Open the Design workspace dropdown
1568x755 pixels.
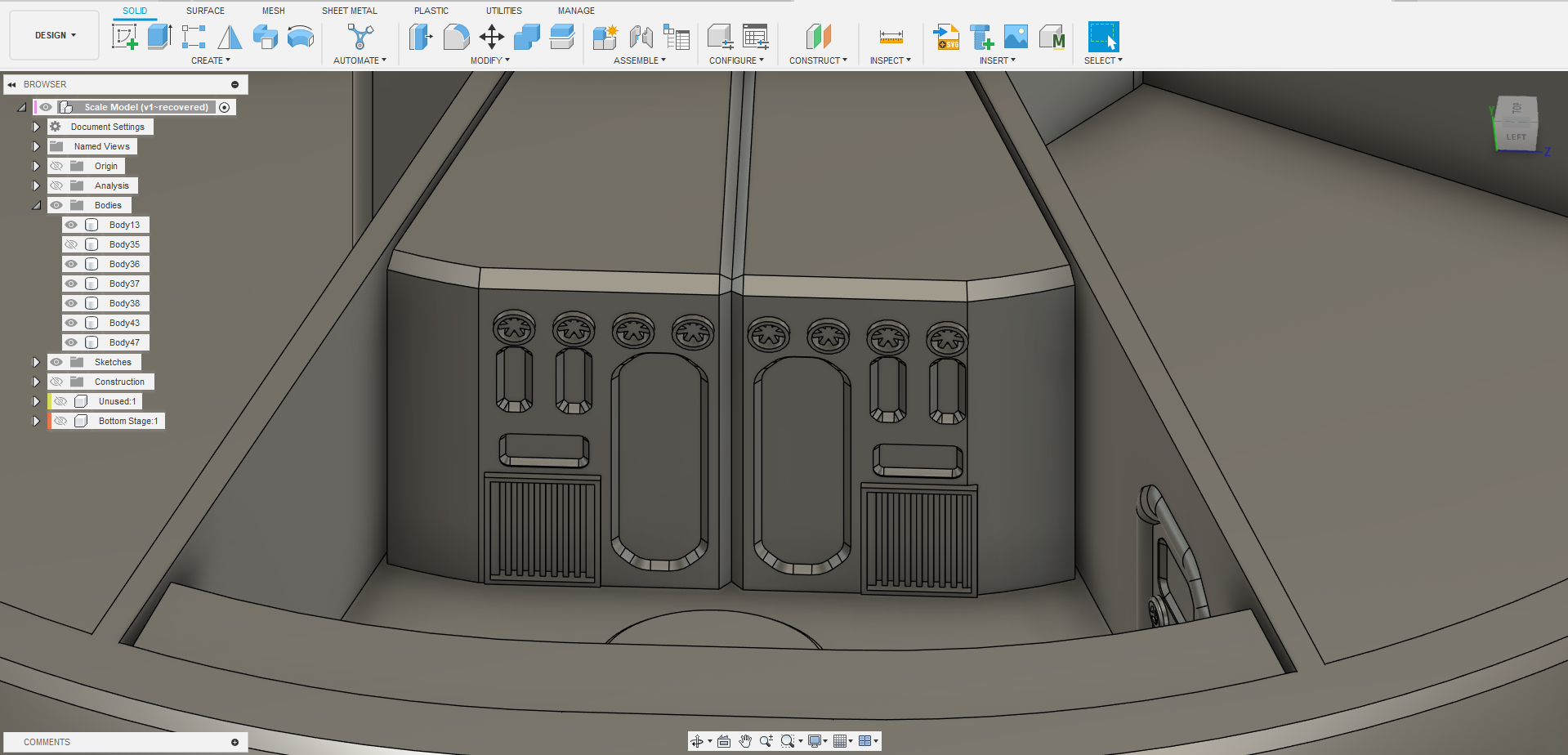click(x=55, y=35)
